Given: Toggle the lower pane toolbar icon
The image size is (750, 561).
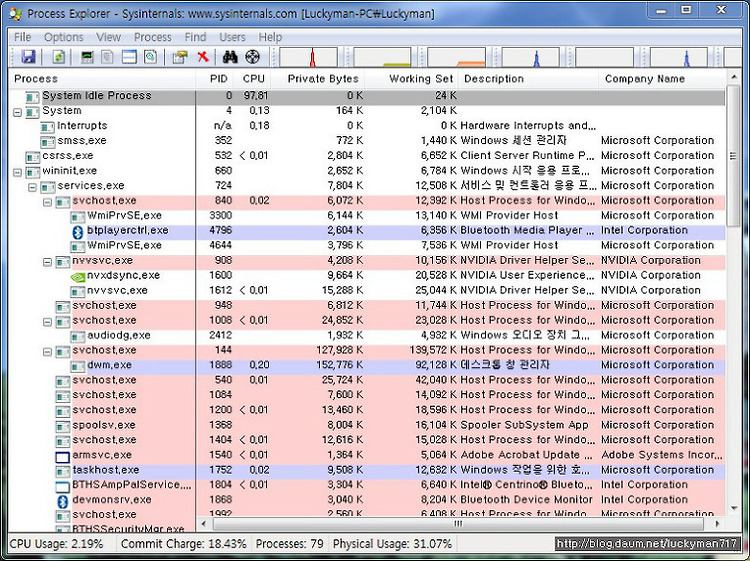Looking at the screenshot, I should [129, 57].
